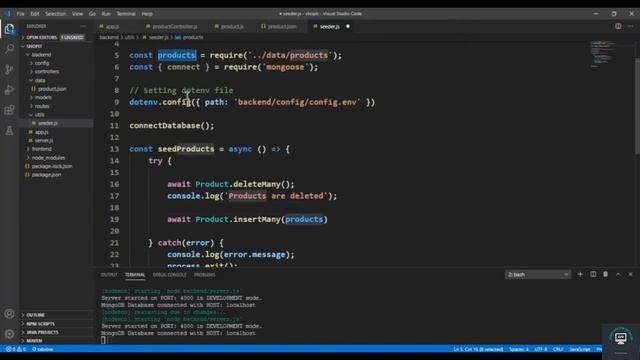Click errors and warnings count in status bar
This screenshot has height=360, width=640.
16,349
